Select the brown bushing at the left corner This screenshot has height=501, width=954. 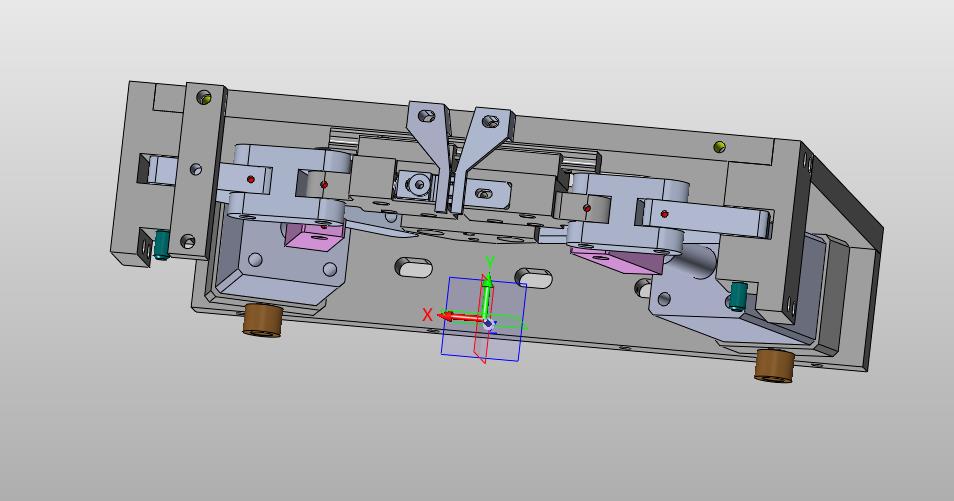pyautogui.click(x=263, y=321)
